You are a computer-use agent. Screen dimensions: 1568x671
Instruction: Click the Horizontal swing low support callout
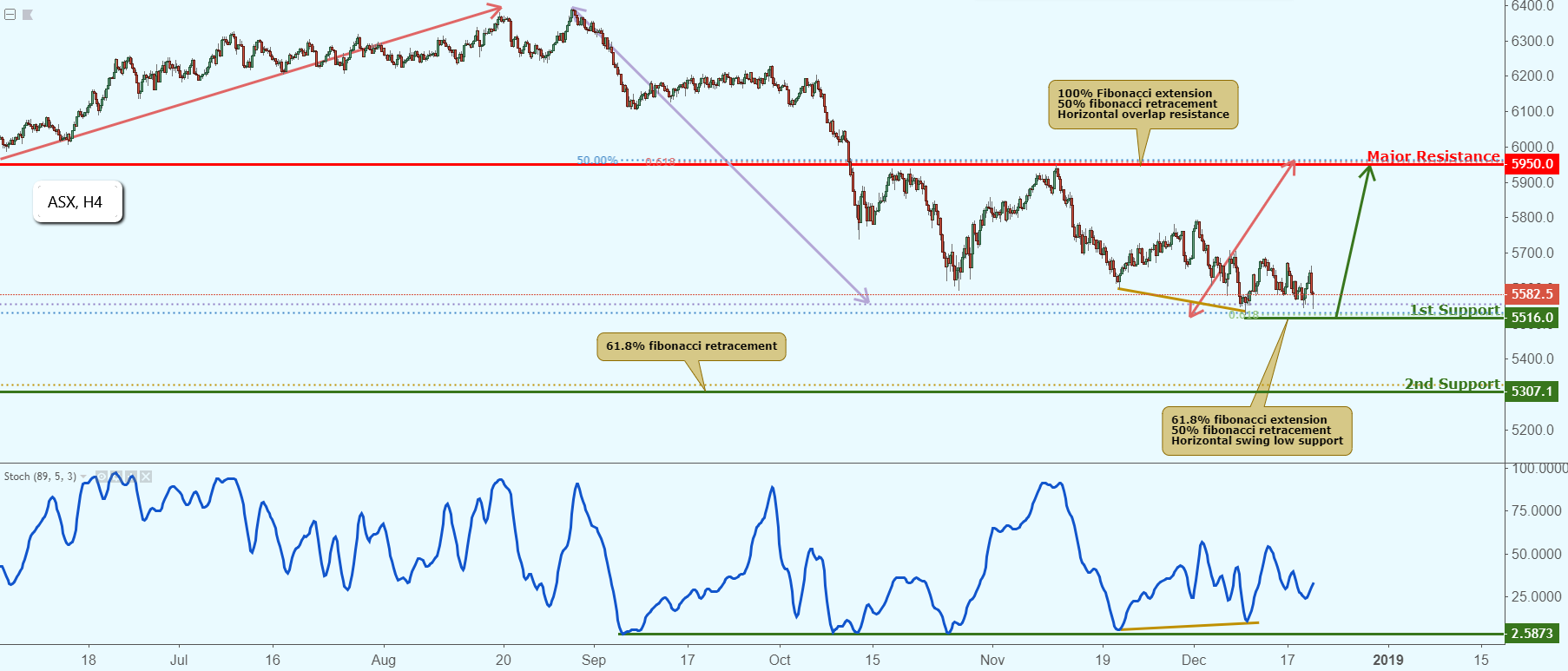click(x=1257, y=431)
